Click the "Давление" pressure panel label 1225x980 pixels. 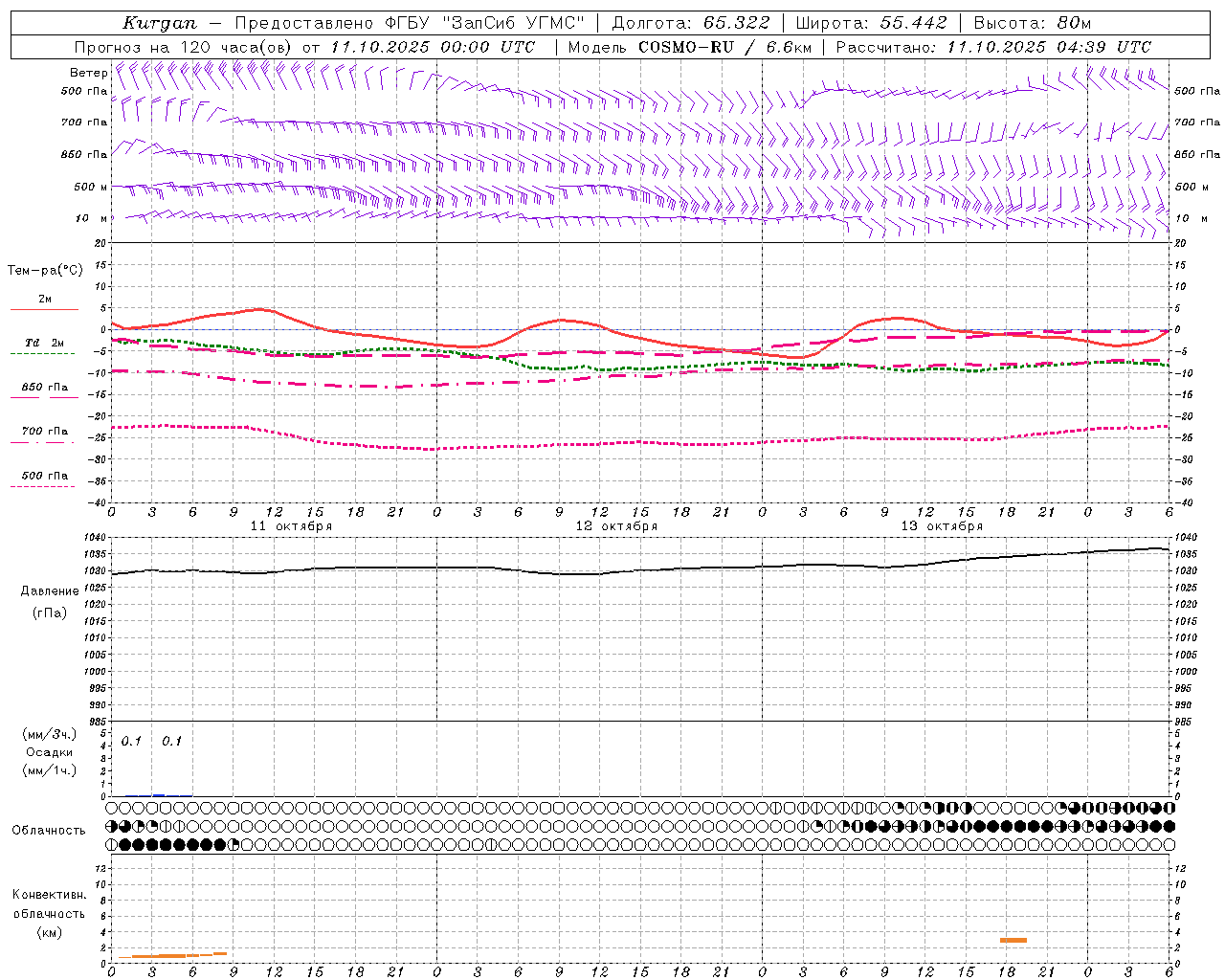tap(50, 591)
